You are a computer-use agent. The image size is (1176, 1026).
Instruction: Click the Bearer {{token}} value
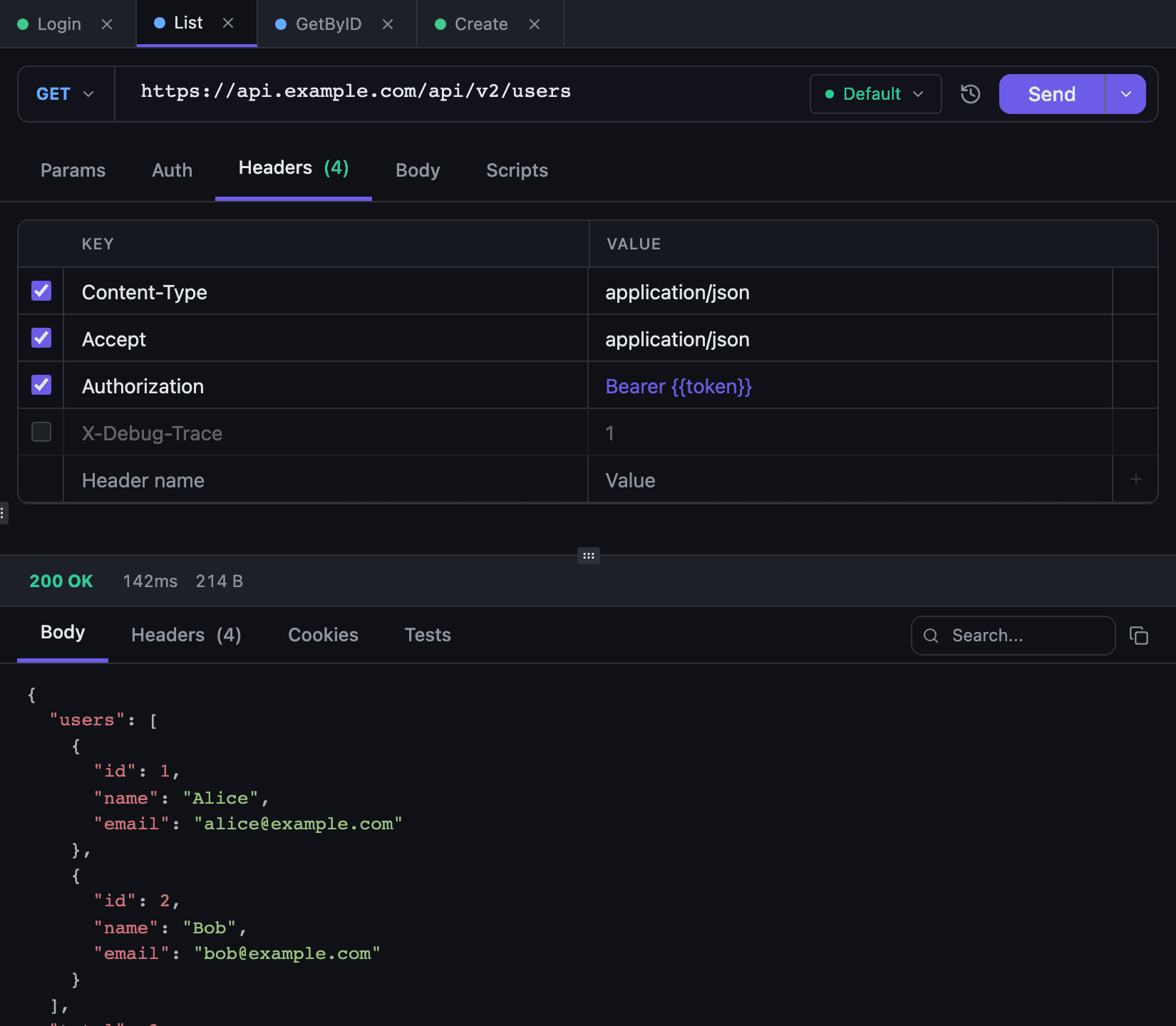click(x=679, y=386)
